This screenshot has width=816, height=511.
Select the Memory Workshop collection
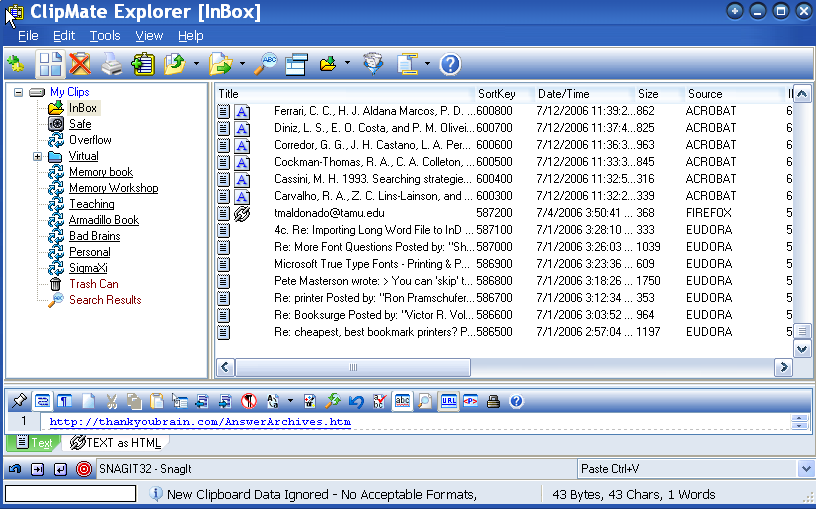point(113,188)
